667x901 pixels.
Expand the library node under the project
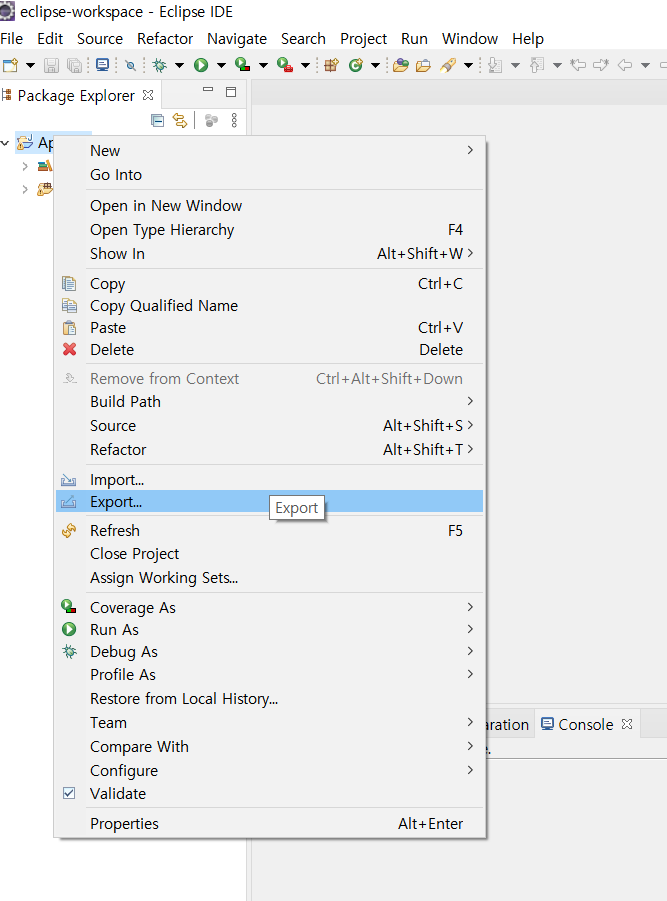click(x=25, y=166)
